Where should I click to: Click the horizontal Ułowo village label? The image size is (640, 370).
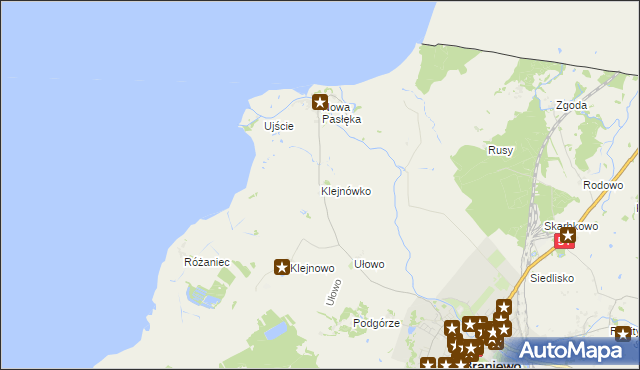[x=369, y=264]
